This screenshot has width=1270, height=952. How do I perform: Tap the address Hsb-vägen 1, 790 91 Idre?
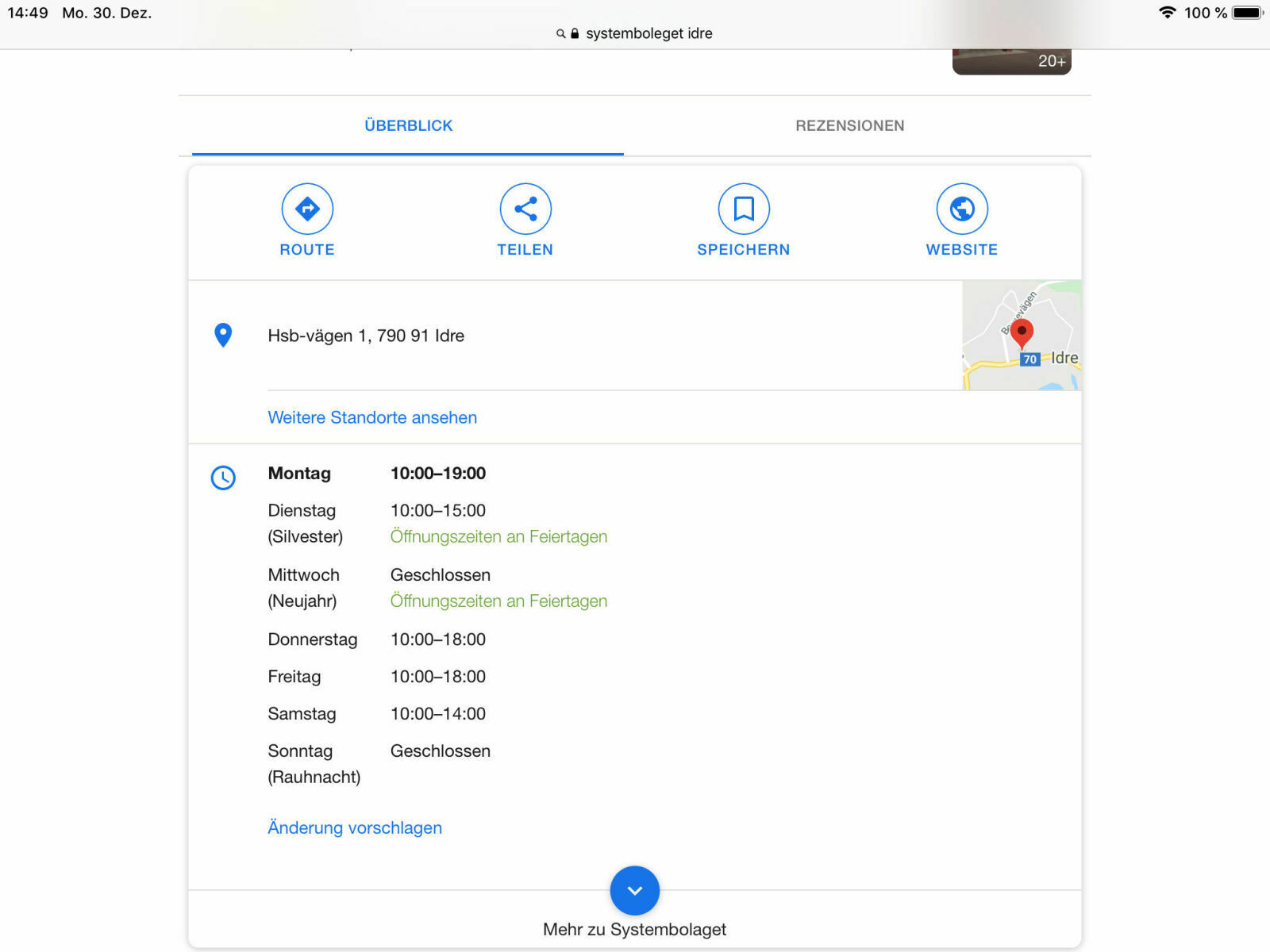pos(366,336)
